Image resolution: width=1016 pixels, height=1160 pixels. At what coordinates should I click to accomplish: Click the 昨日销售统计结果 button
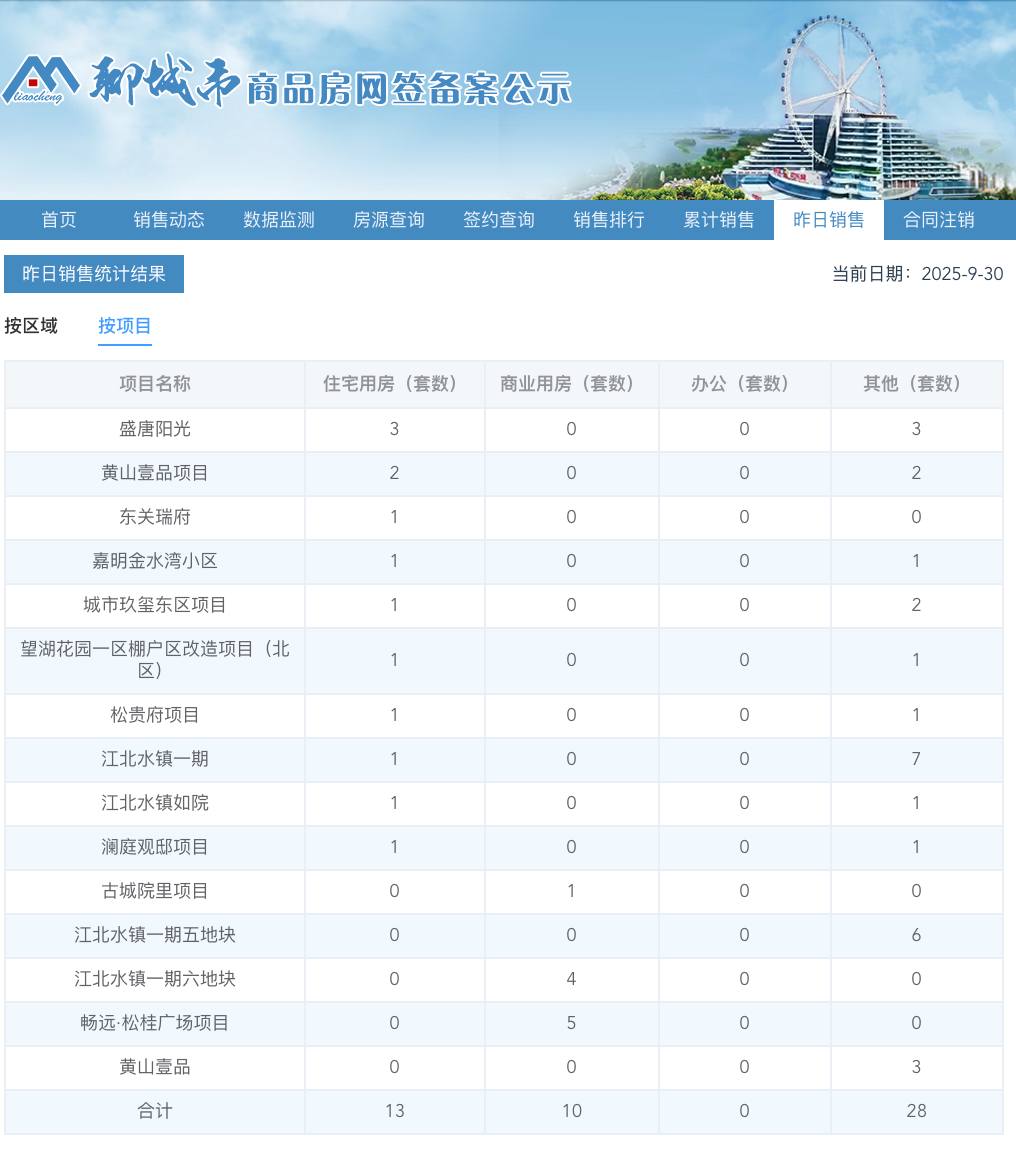click(94, 274)
